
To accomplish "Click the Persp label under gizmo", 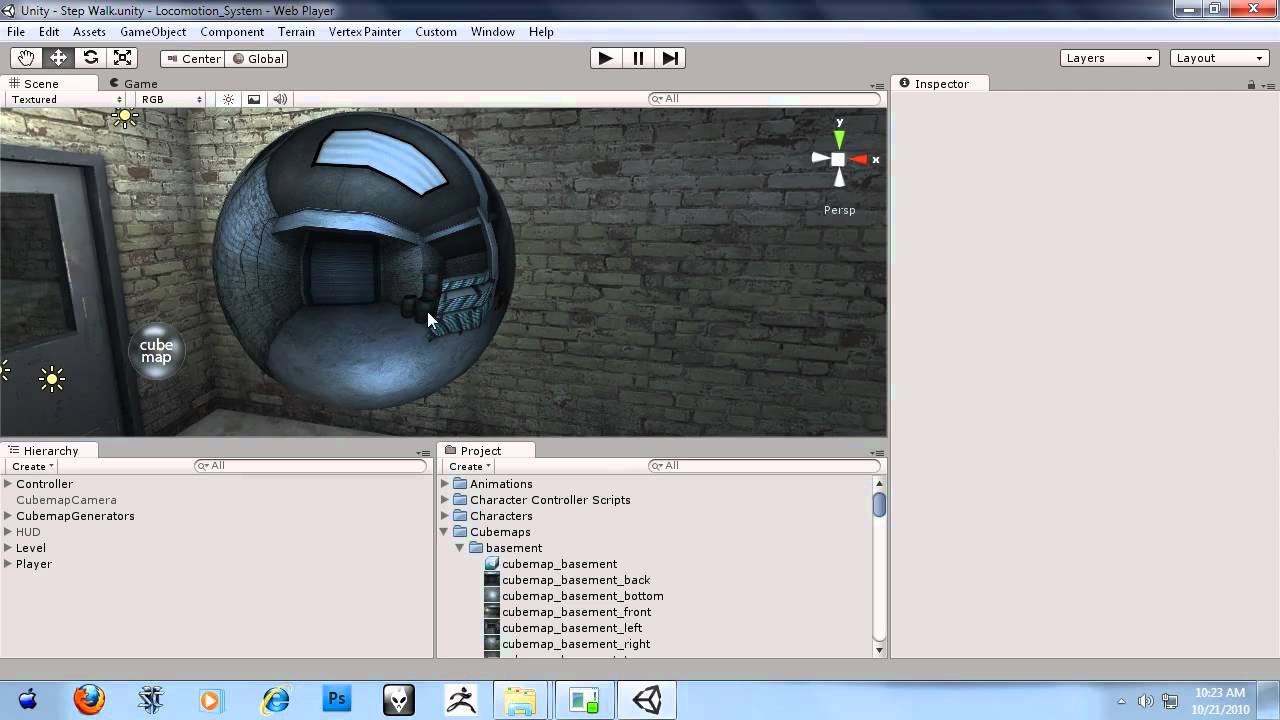I will pos(840,210).
